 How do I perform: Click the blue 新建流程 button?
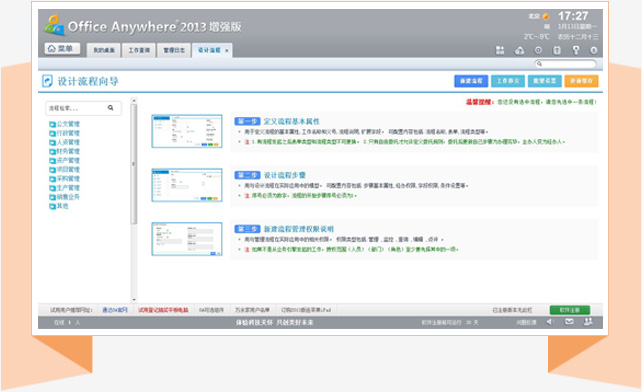pyautogui.click(x=471, y=81)
